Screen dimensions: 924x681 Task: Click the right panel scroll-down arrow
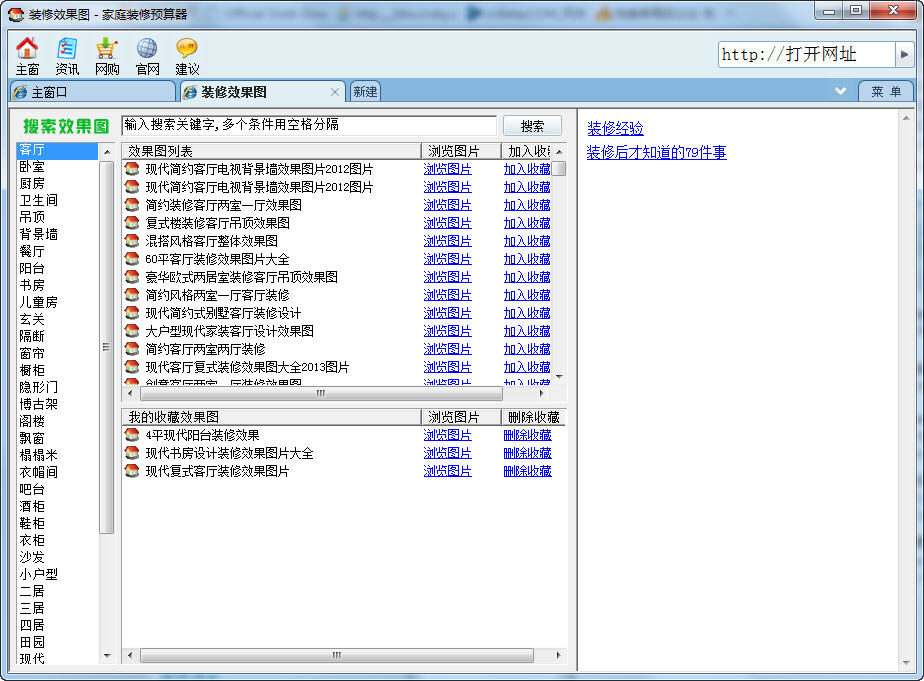[906, 663]
